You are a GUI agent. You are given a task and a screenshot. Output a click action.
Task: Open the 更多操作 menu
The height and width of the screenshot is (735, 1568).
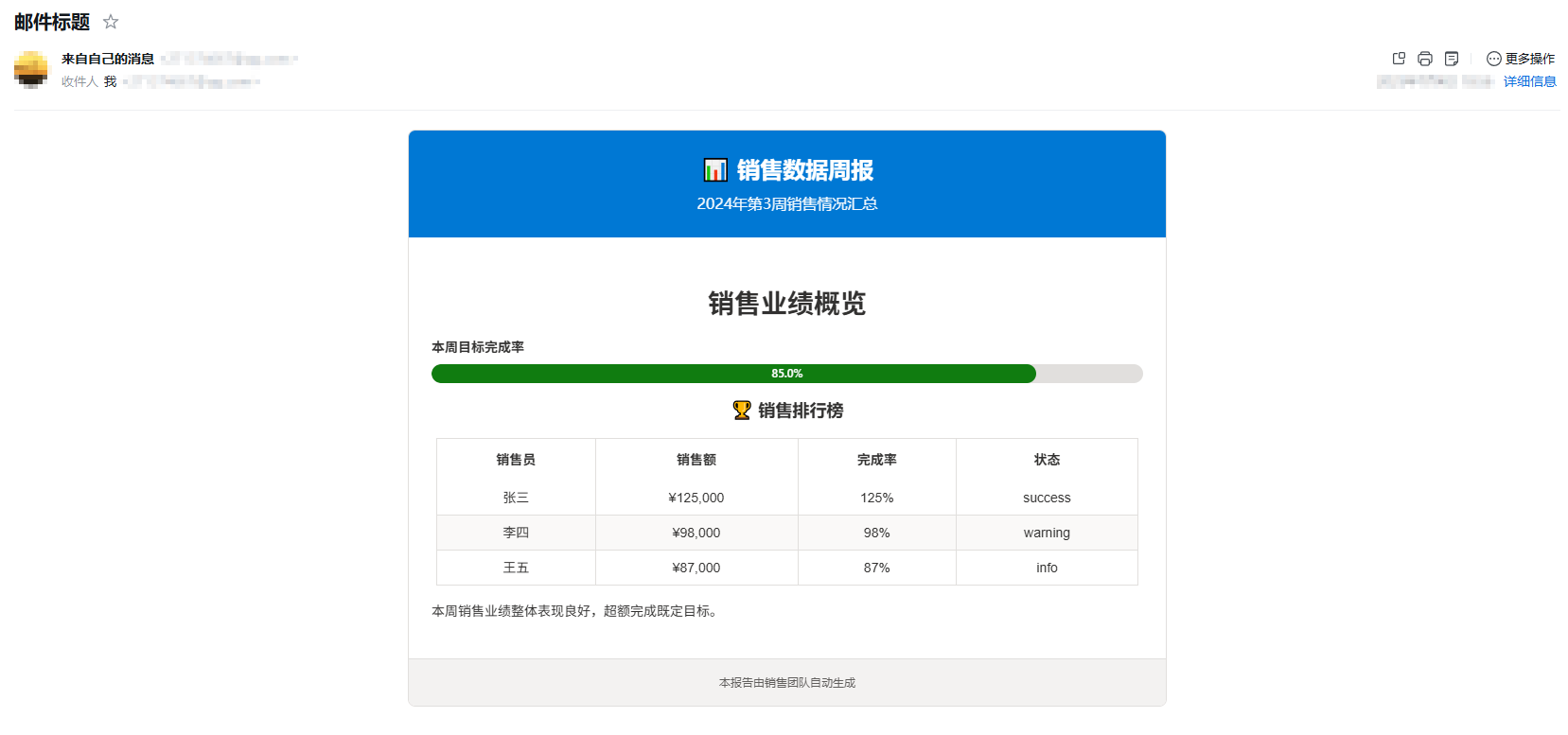coord(1520,59)
